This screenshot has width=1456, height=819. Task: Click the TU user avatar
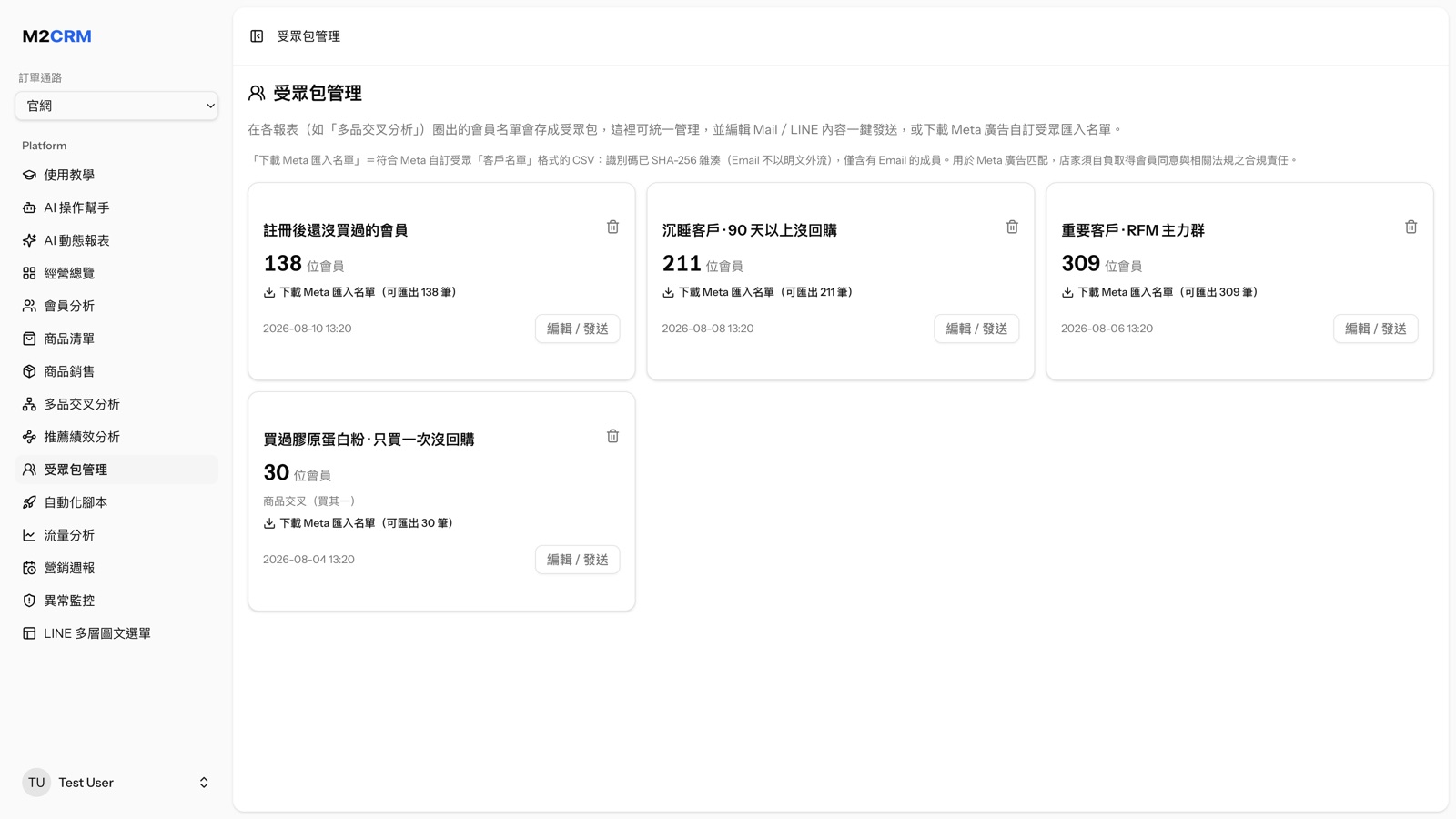tap(36, 783)
